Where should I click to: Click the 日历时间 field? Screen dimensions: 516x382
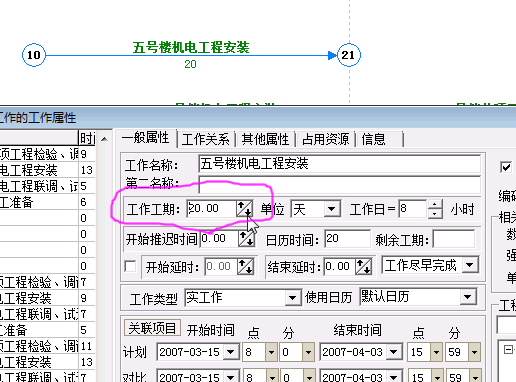click(347, 239)
